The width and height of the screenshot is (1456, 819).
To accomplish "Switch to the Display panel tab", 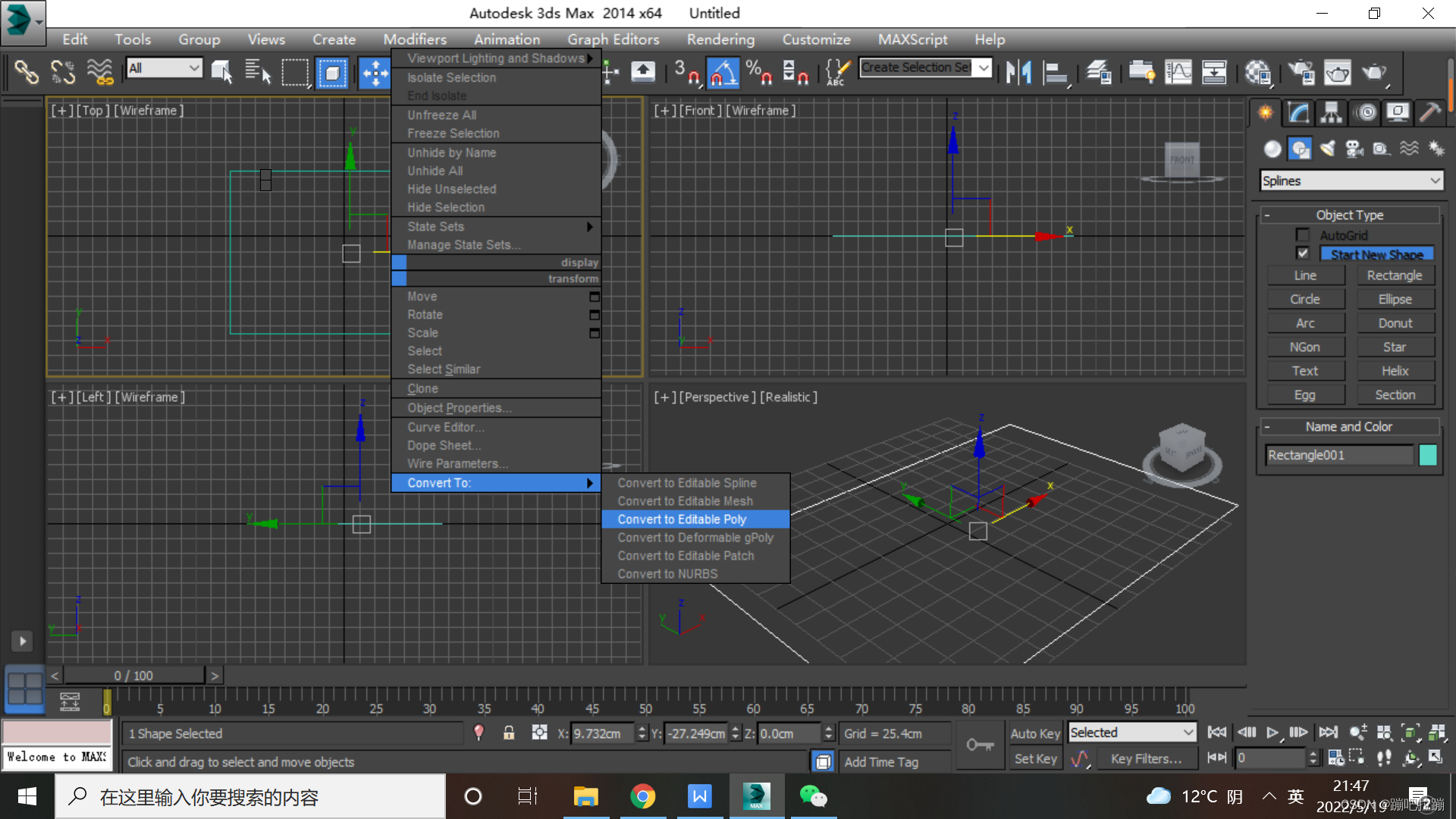I will (x=1398, y=112).
